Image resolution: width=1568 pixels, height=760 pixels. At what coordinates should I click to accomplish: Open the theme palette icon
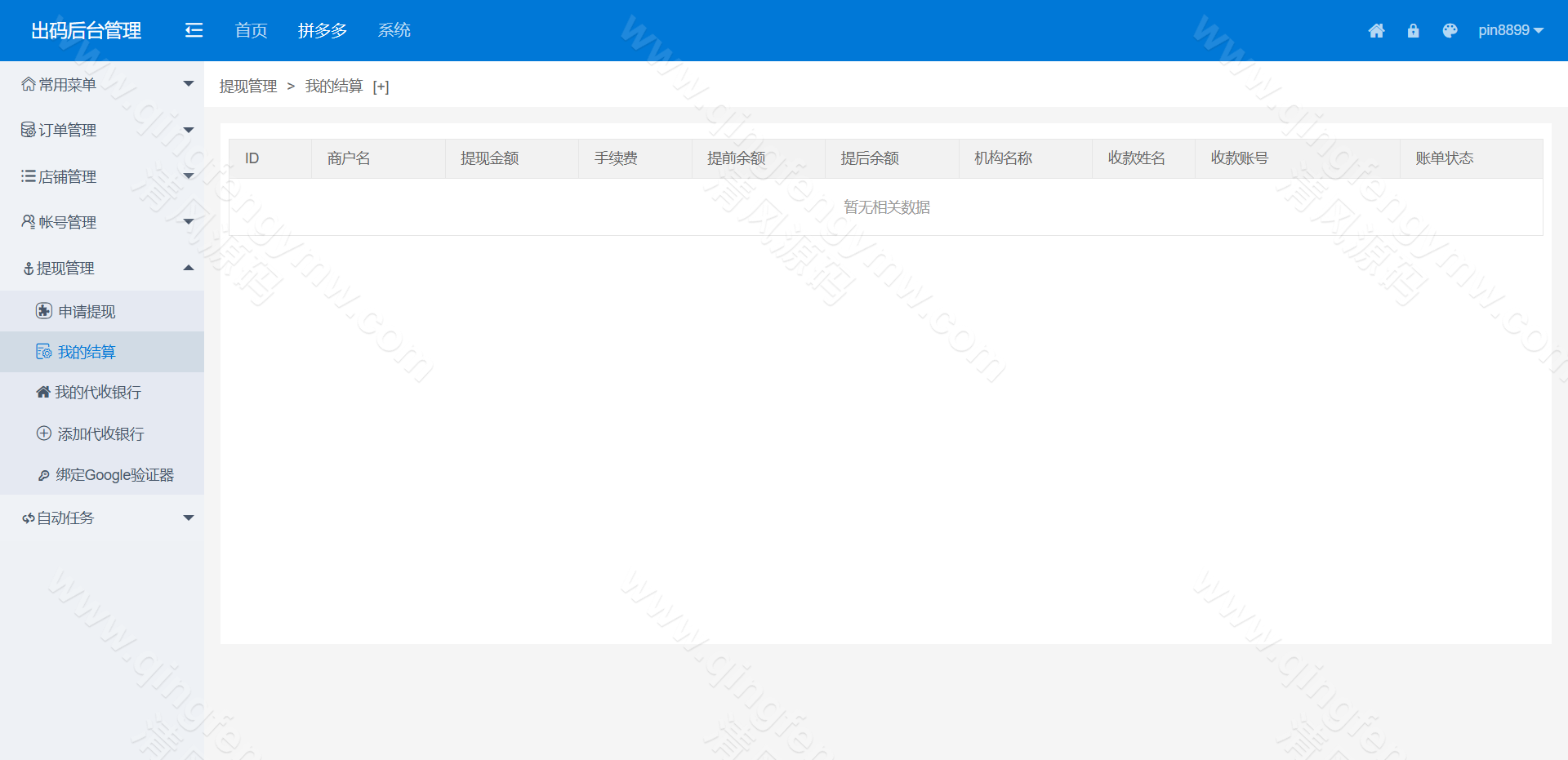(1450, 30)
